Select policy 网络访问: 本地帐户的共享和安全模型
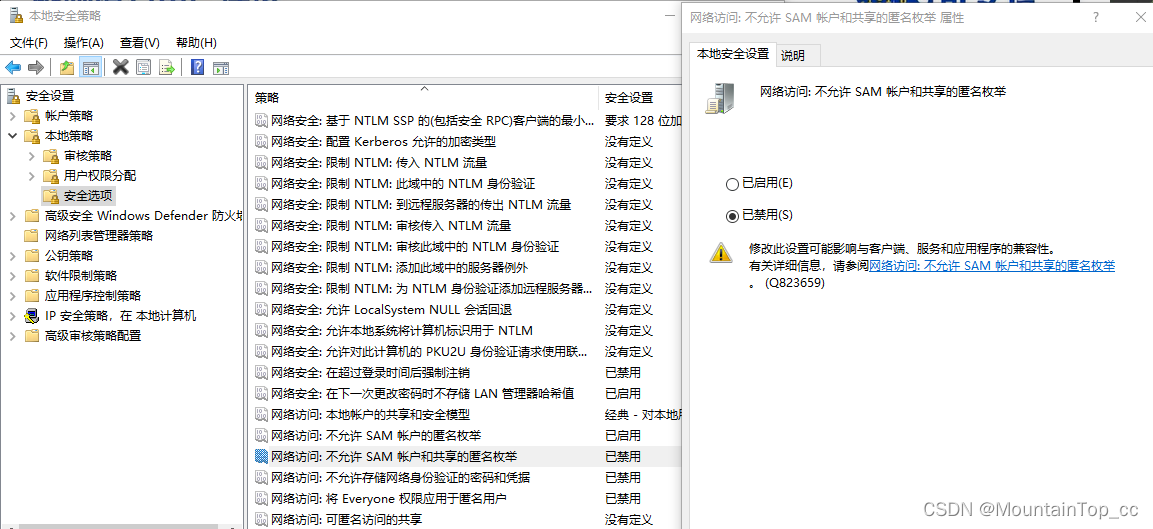 (x=371, y=414)
